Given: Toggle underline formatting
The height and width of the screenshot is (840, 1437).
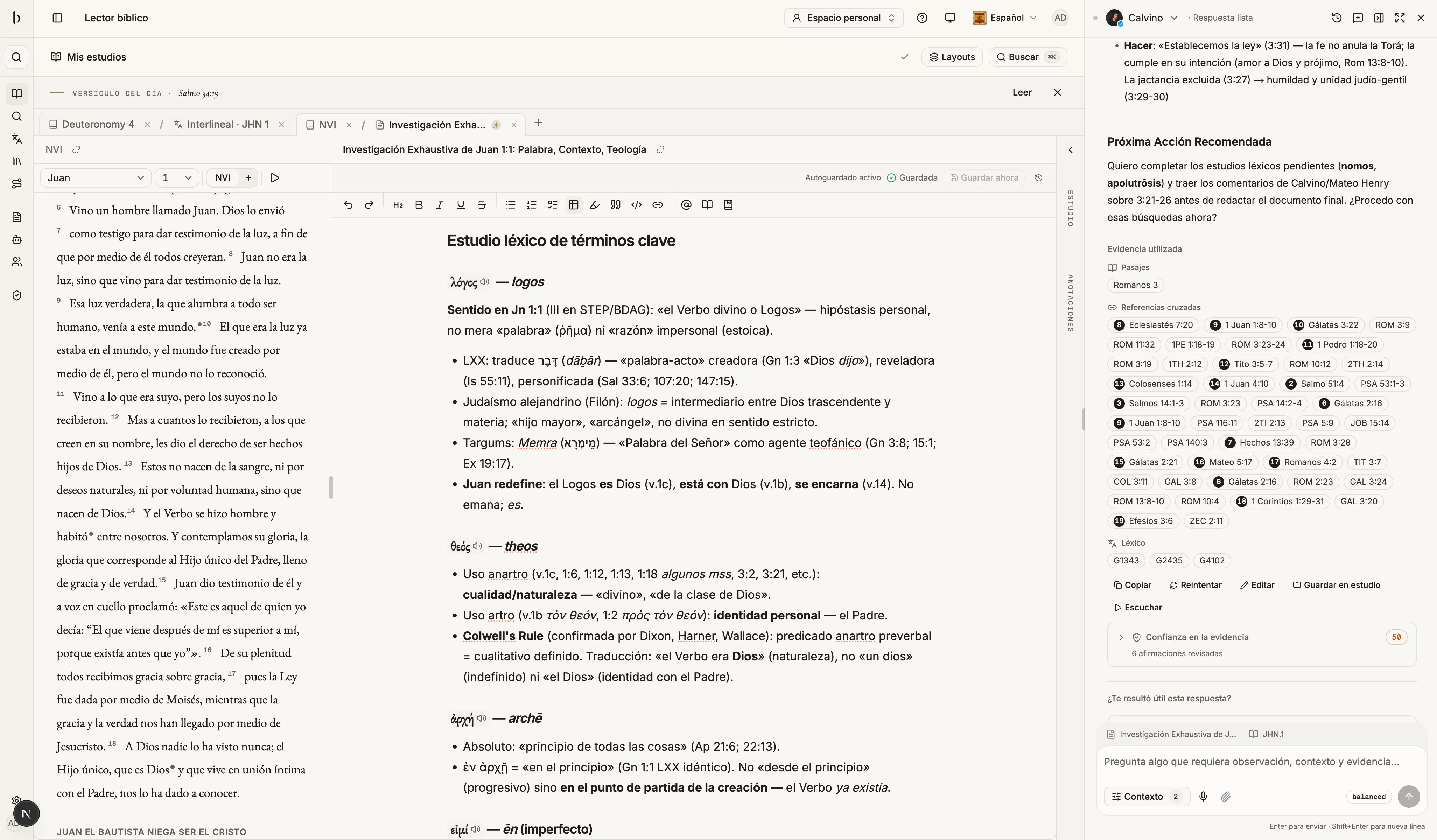Looking at the screenshot, I should tap(461, 205).
